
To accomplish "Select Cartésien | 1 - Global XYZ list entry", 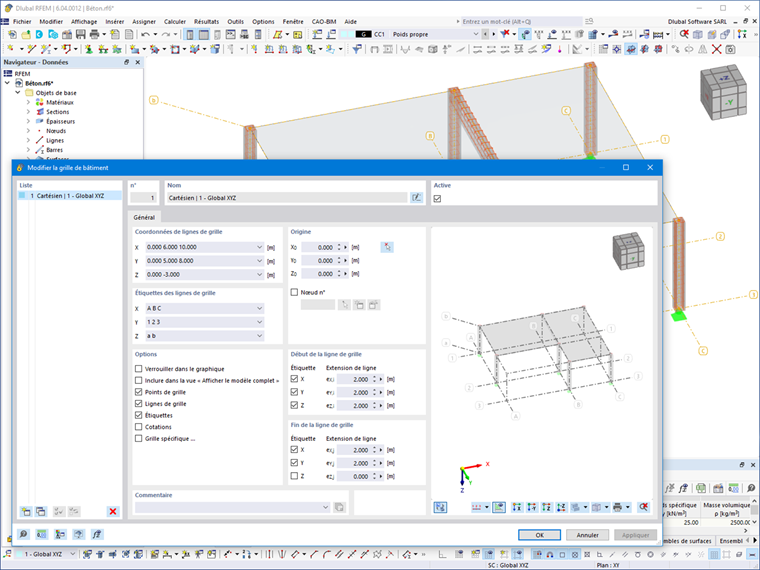I will 69,196.
